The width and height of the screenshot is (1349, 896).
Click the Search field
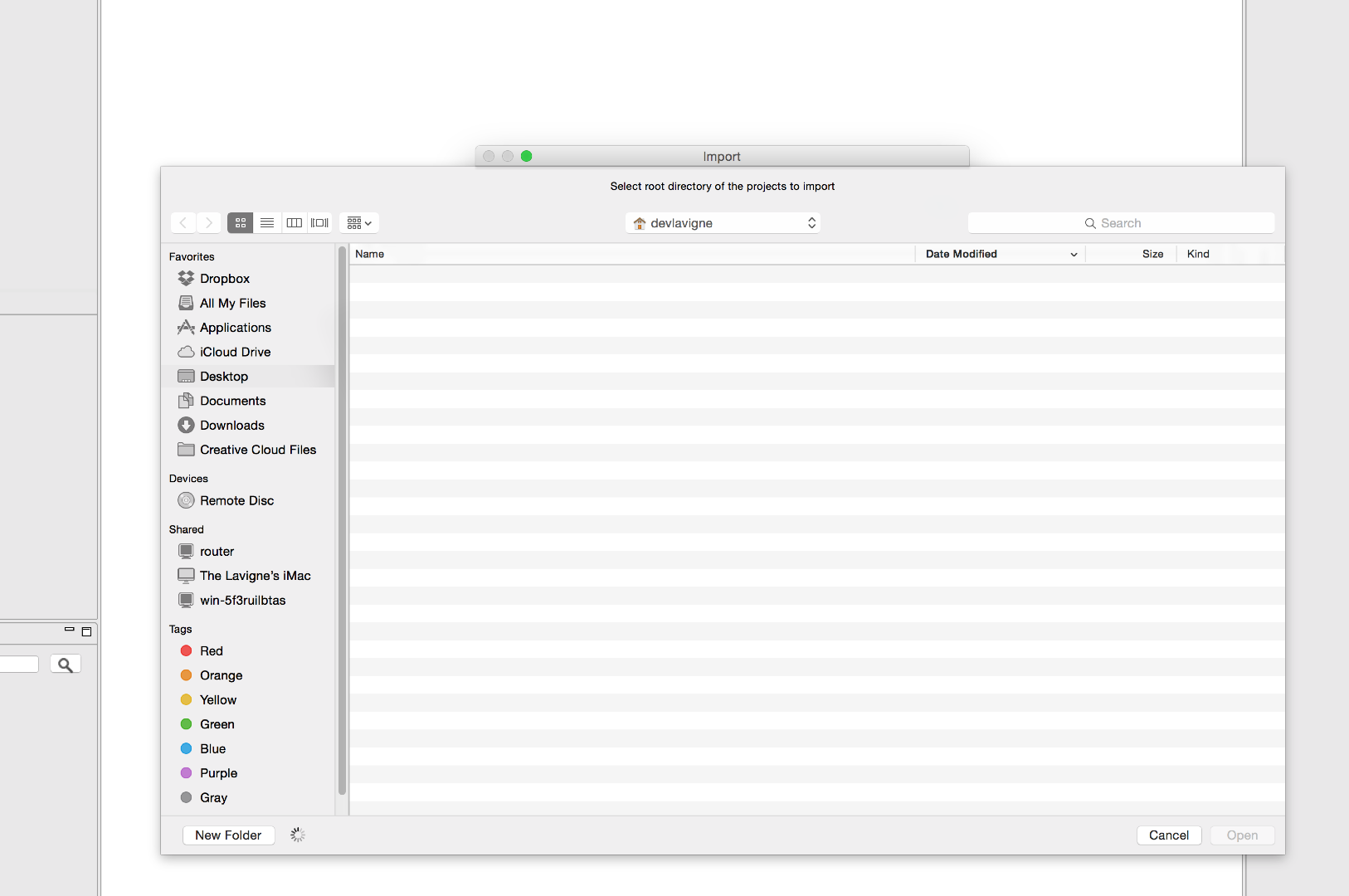(x=1121, y=223)
